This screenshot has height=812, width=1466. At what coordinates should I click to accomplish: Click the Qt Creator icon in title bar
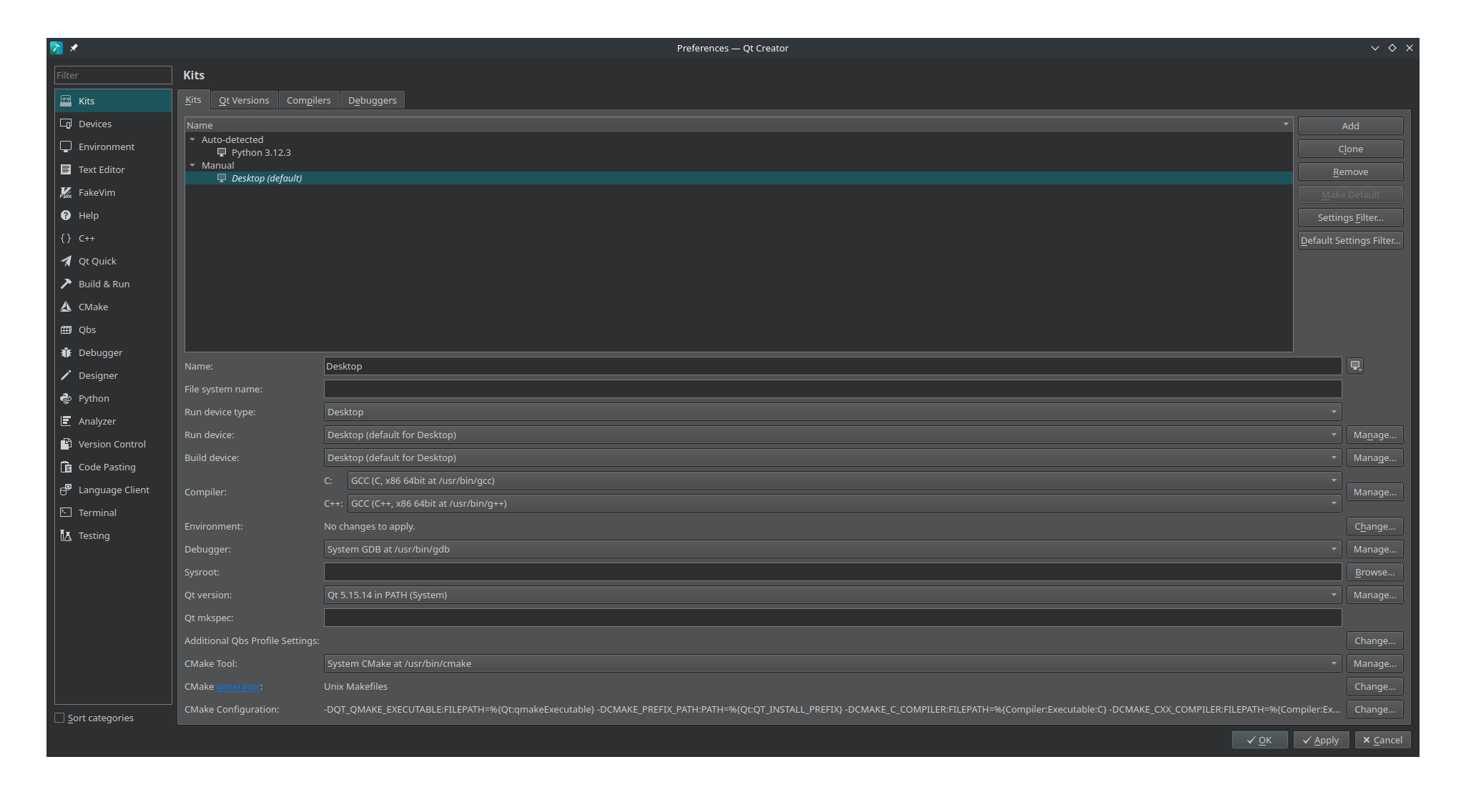tap(56, 48)
